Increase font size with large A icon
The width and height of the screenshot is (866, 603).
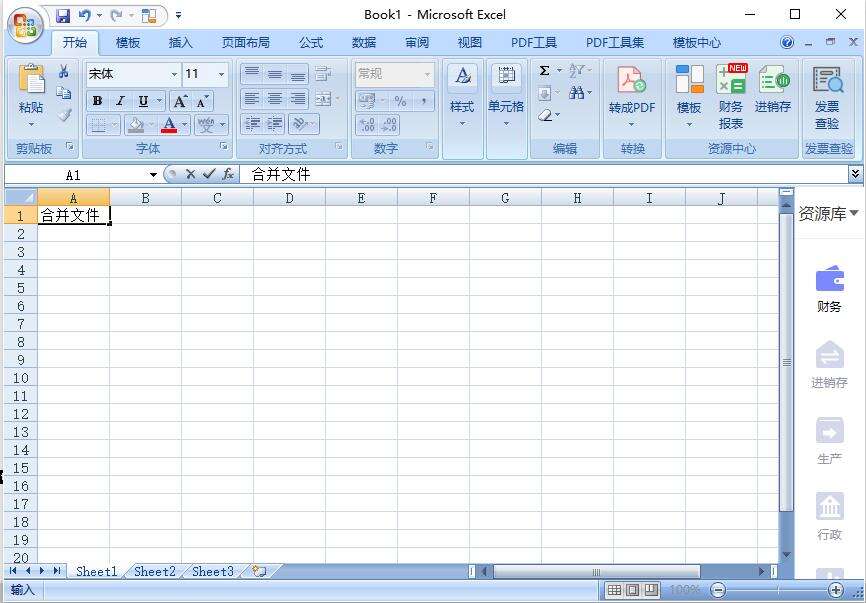(180, 102)
